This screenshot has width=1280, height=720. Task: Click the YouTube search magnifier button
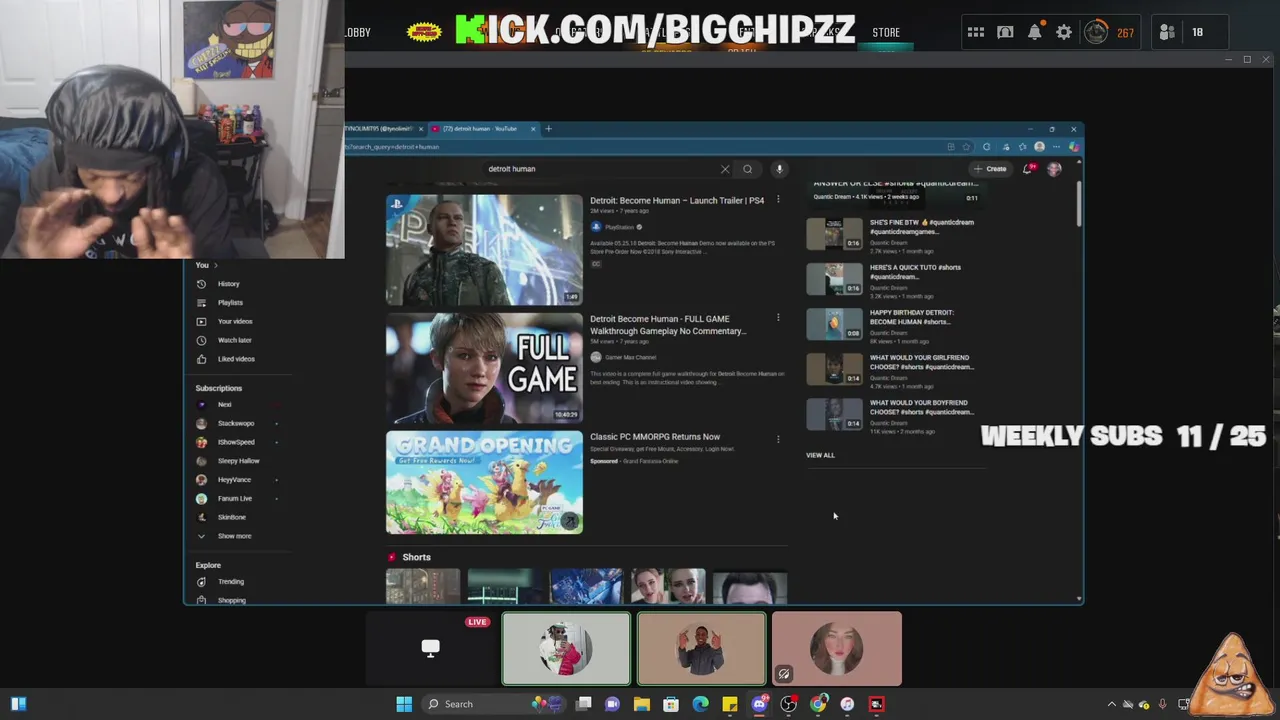[747, 169]
